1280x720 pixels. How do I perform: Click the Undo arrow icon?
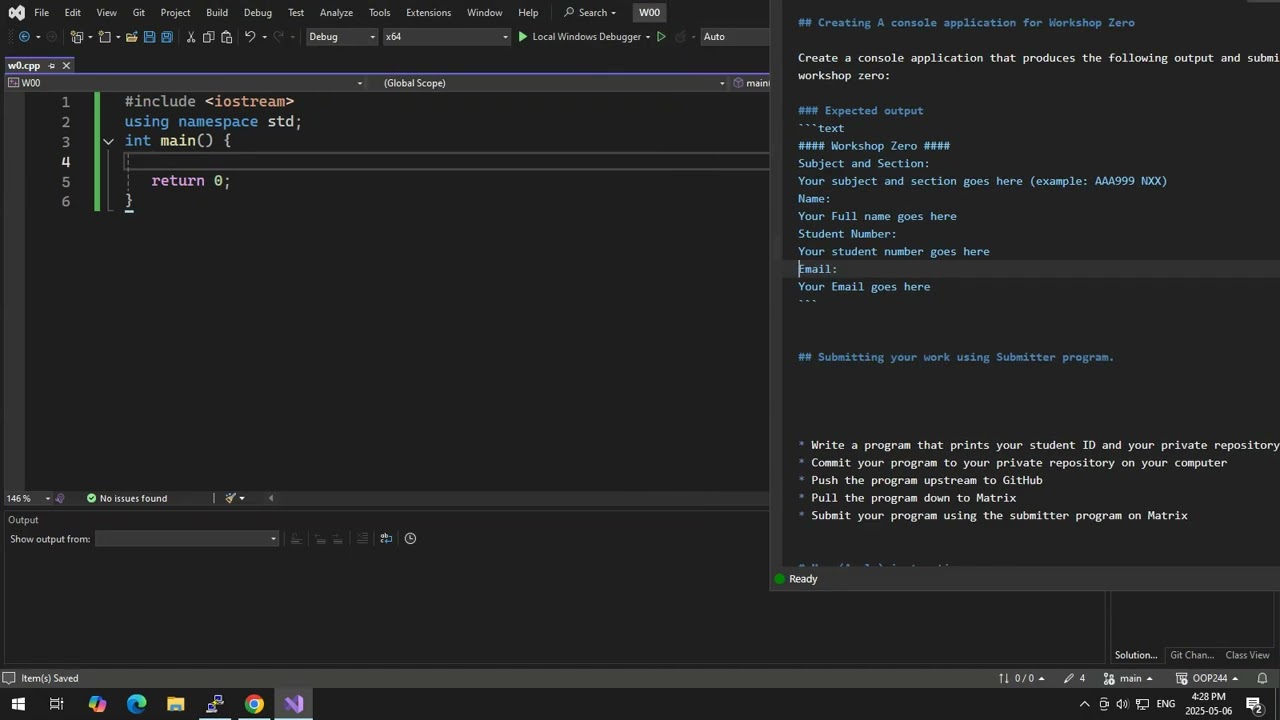(249, 37)
